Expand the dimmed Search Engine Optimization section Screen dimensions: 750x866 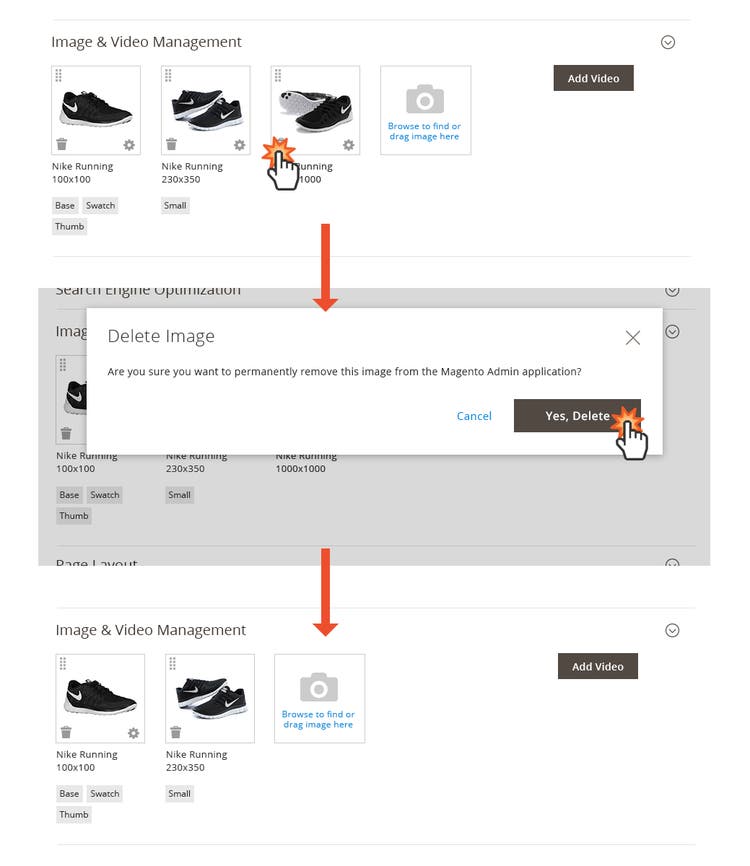672,291
